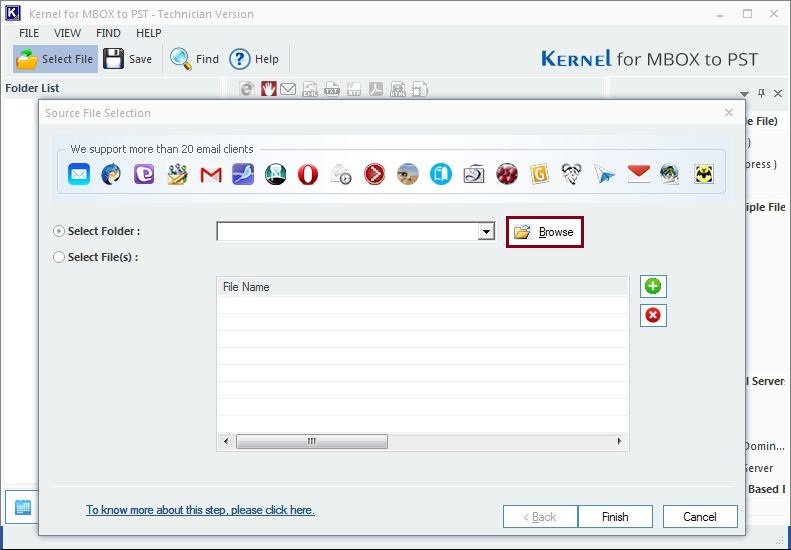791x550 pixels.
Task: Click the file list scroll right arrow
Action: coord(619,442)
